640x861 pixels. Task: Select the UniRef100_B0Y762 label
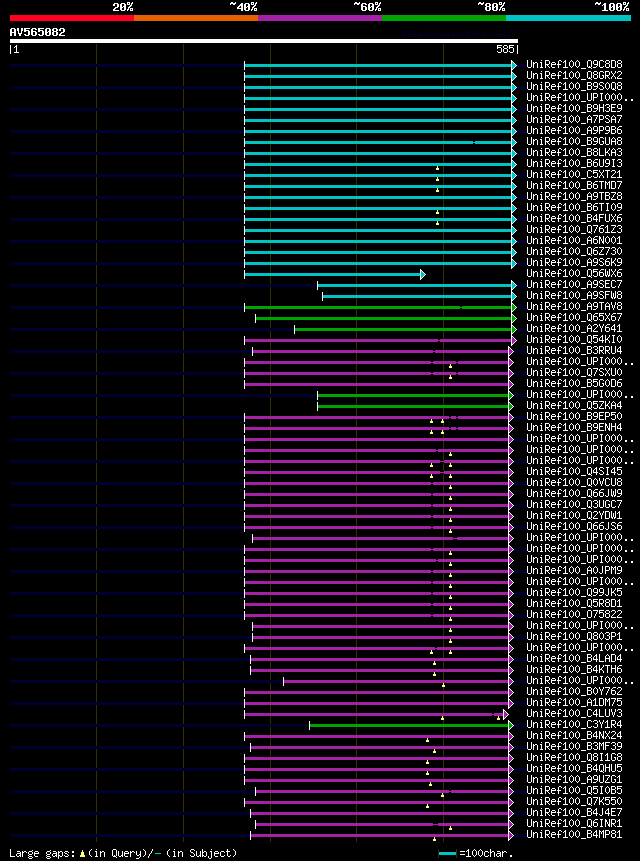[x=574, y=690]
